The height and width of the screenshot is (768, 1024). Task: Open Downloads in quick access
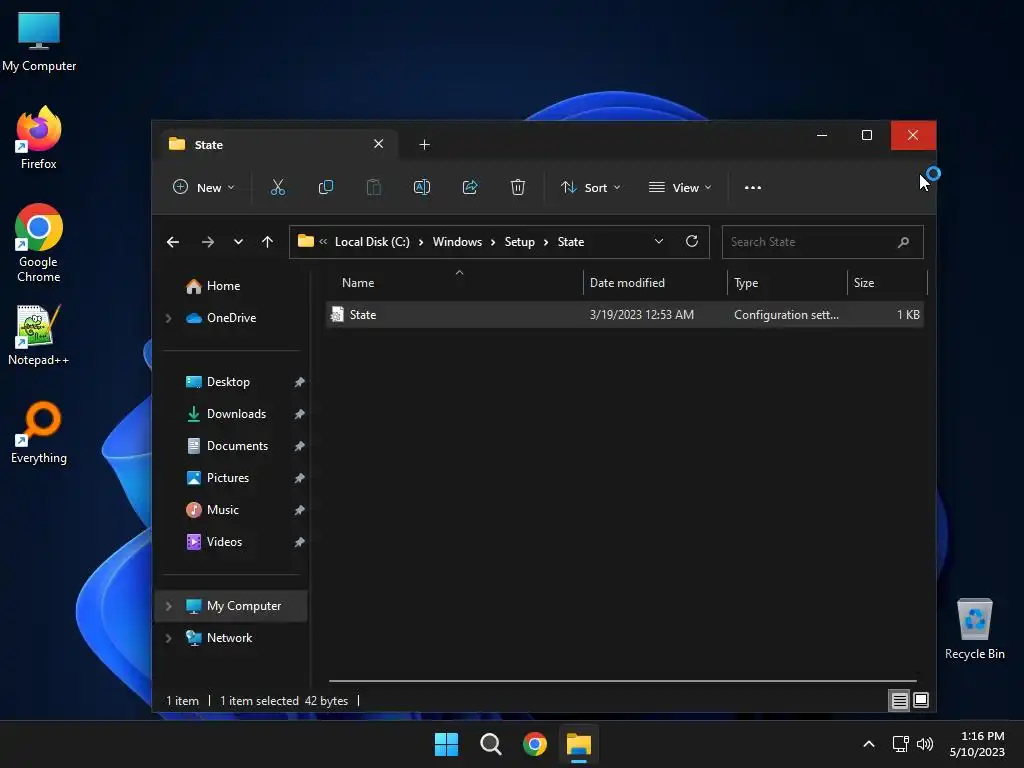pos(236,414)
